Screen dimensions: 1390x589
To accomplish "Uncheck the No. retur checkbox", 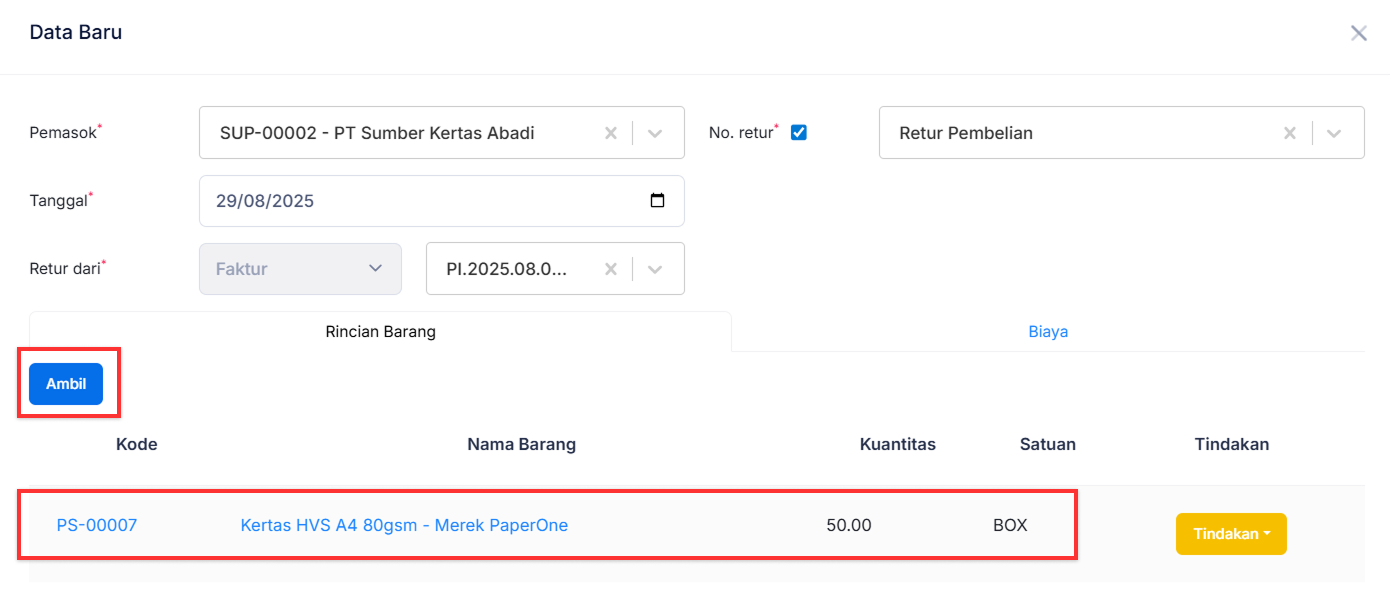I will coord(798,131).
